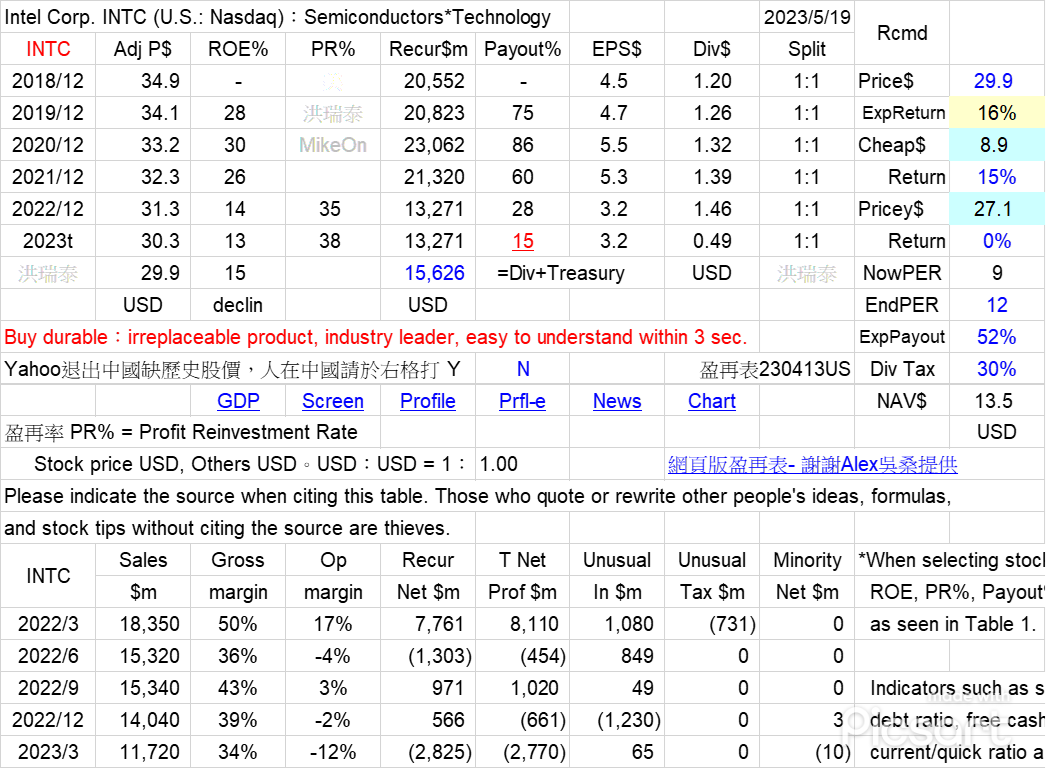Select the cyan Cheap$ cell showing 8.9
This screenshot has height=769, width=1046.
[997, 145]
